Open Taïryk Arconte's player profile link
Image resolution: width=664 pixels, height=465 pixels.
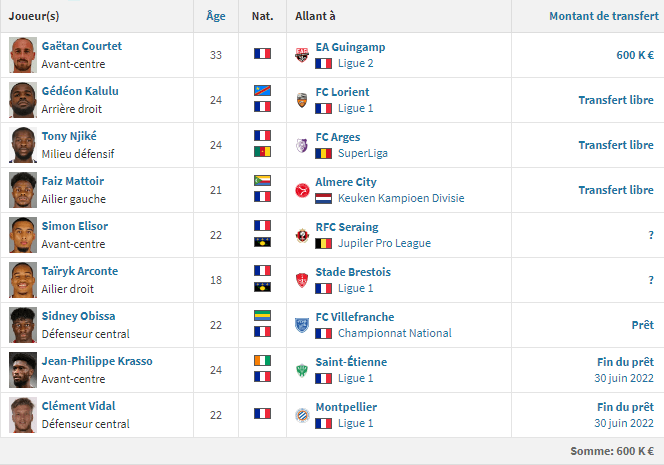pyautogui.click(x=79, y=271)
